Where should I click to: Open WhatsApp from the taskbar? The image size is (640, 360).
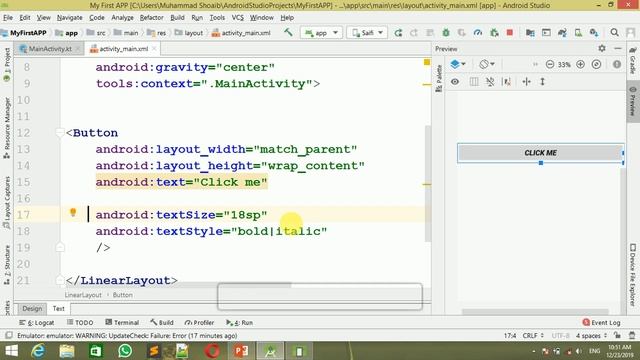(125, 351)
